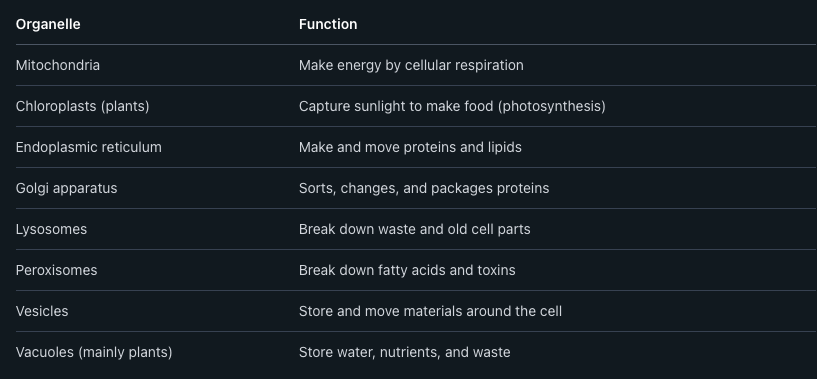Viewport: 817px width, 379px height.
Task: Click the word 'Golgi' in the table
Action: [x=32, y=188]
